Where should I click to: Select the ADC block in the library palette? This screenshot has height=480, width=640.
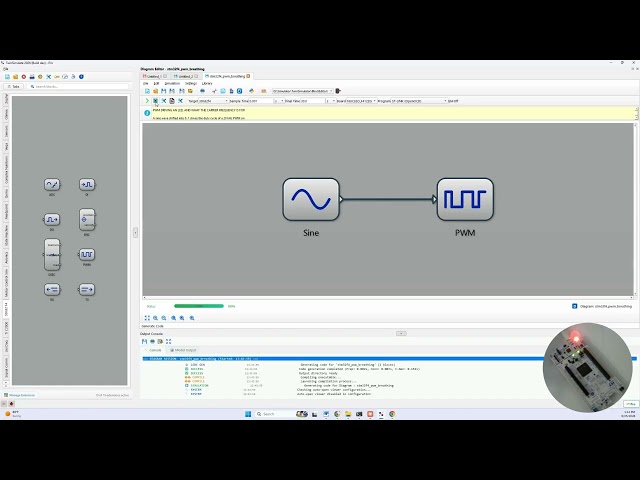pos(52,184)
